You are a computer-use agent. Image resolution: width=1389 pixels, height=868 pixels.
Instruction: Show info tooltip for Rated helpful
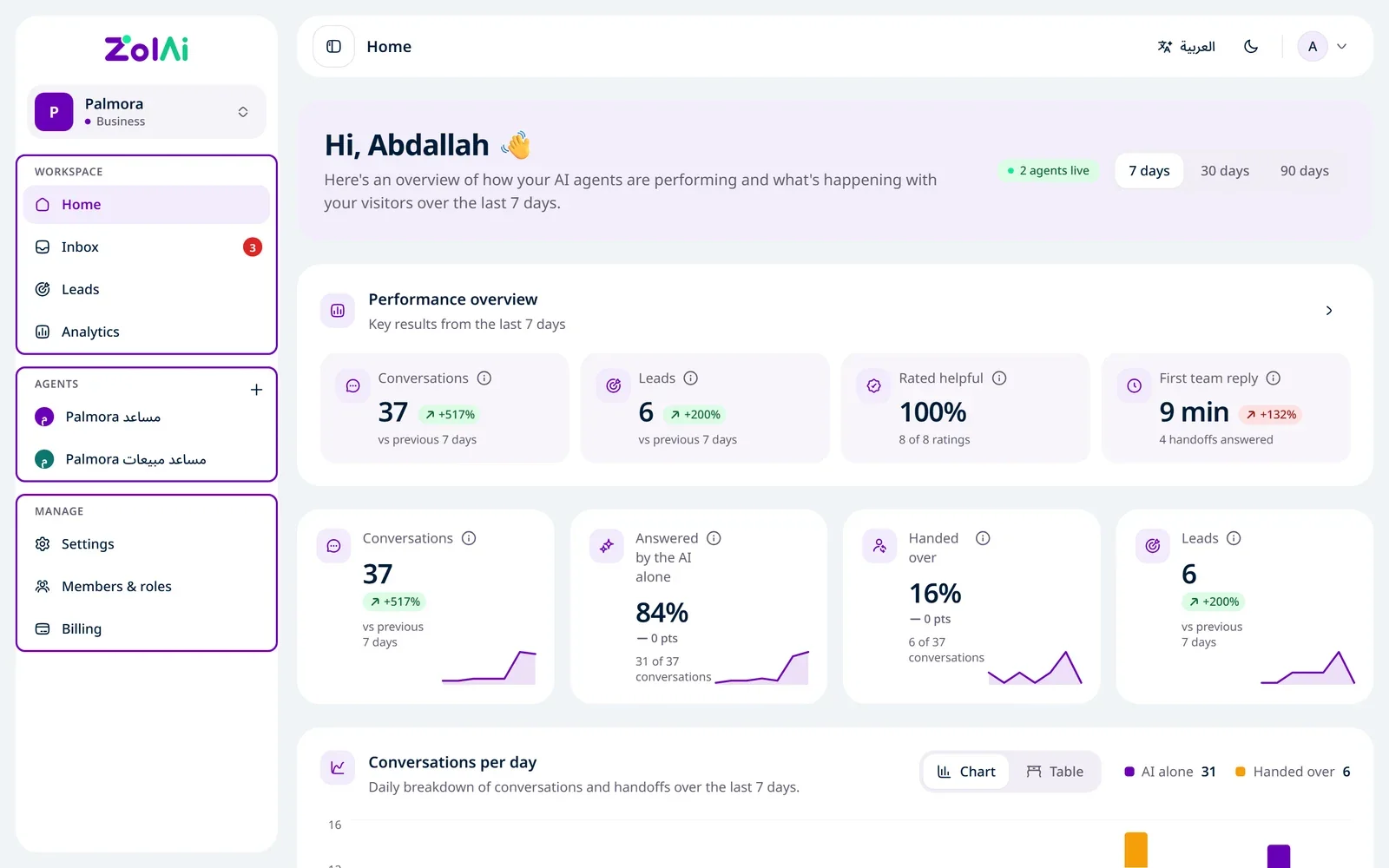coord(999,378)
